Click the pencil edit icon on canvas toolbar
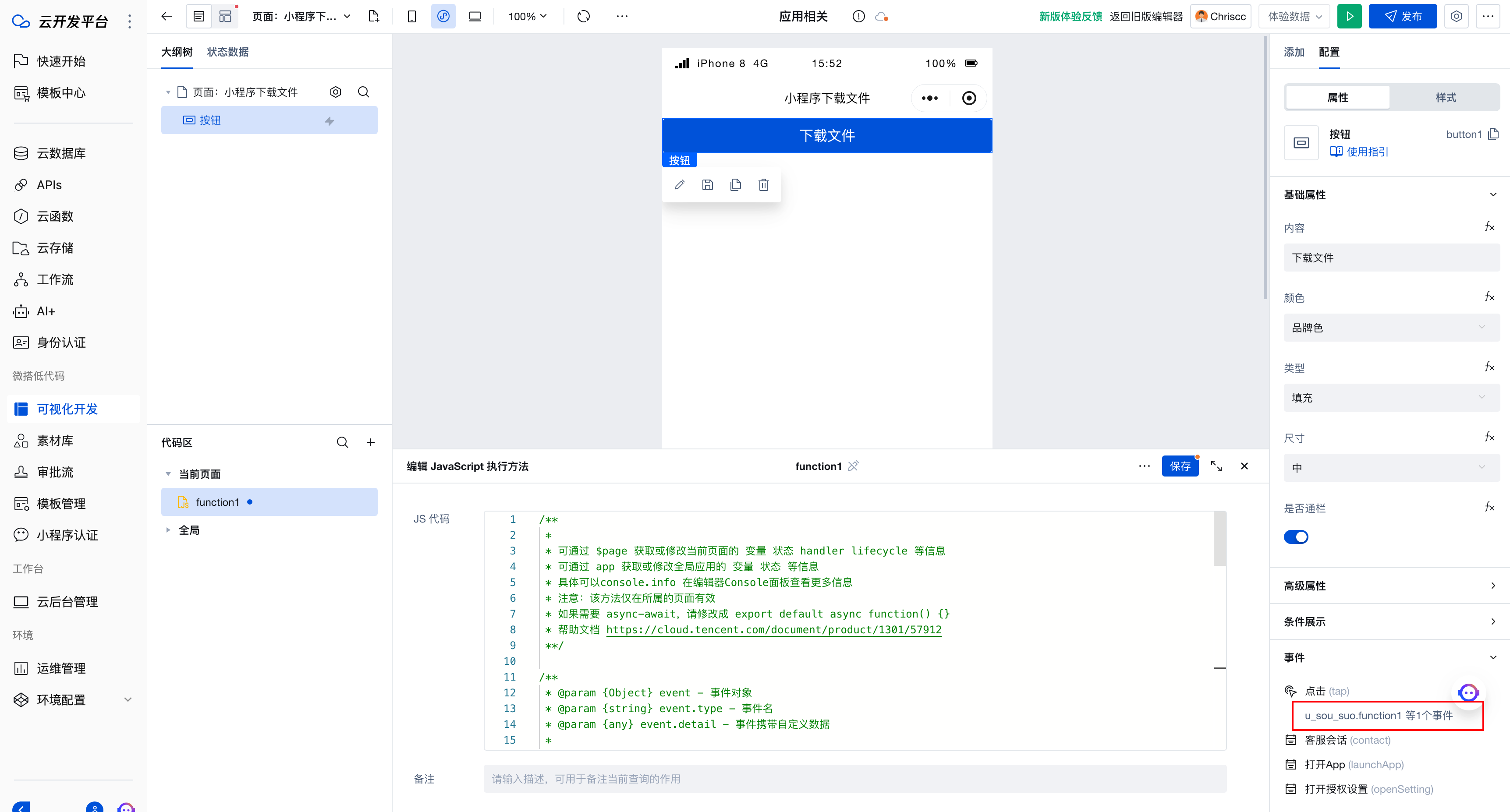Image resolution: width=1510 pixels, height=812 pixels. 679,185
